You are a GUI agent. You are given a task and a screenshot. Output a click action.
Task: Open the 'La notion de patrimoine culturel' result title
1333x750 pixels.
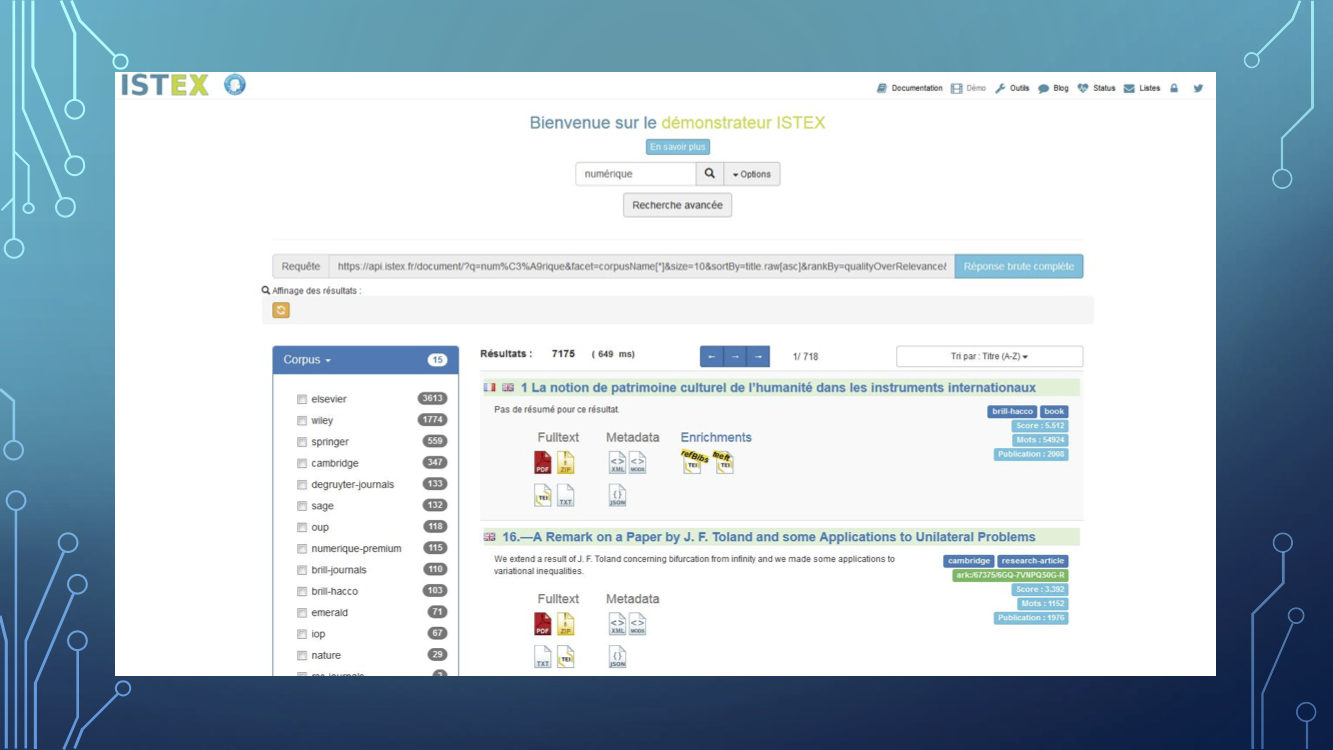(x=778, y=388)
